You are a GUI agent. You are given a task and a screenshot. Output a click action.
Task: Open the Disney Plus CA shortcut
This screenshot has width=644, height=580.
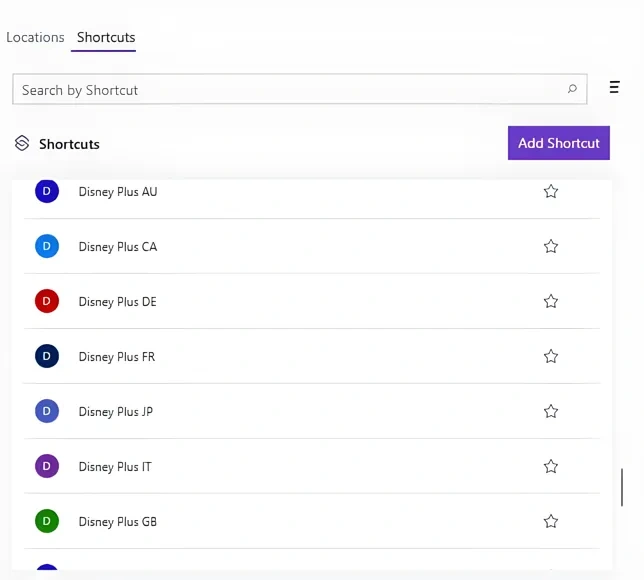point(312,246)
